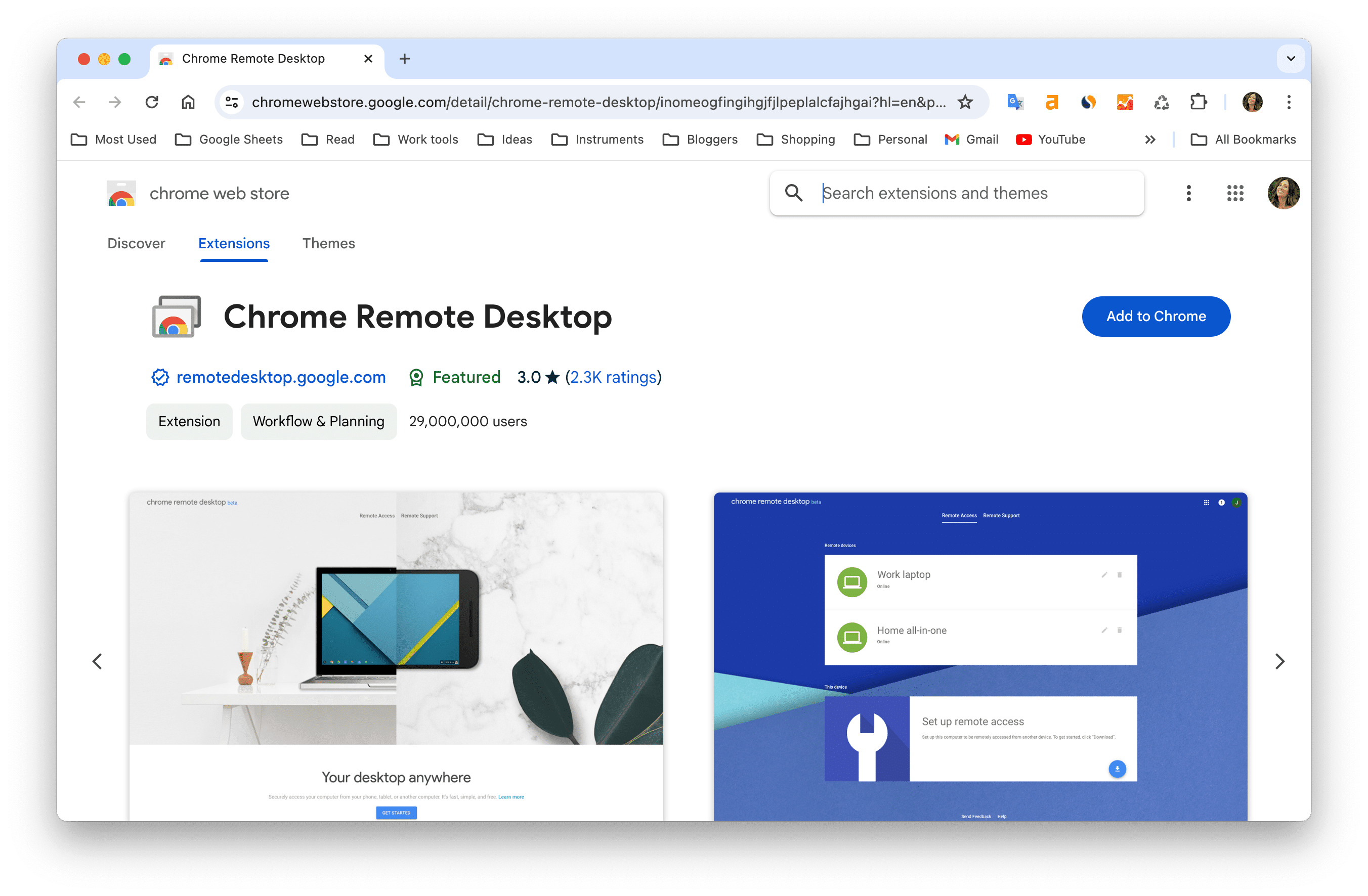This screenshot has width=1368, height=896.
Task: Click the Extension category chip
Action: coord(189,422)
